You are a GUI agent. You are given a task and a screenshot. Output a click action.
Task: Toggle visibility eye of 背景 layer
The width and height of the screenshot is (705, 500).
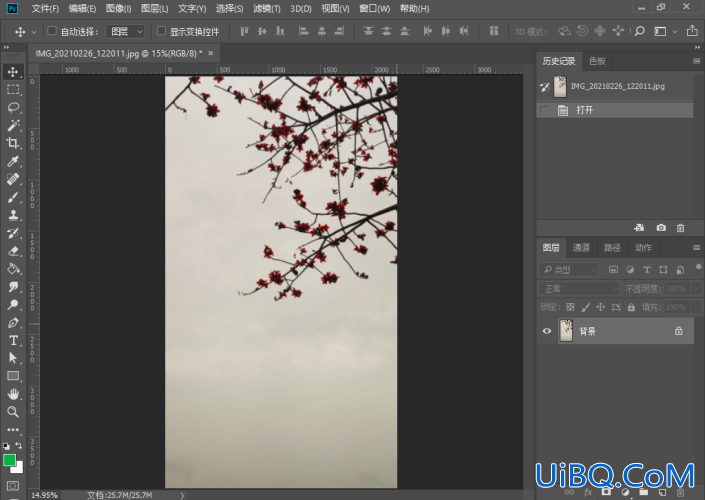[547, 331]
